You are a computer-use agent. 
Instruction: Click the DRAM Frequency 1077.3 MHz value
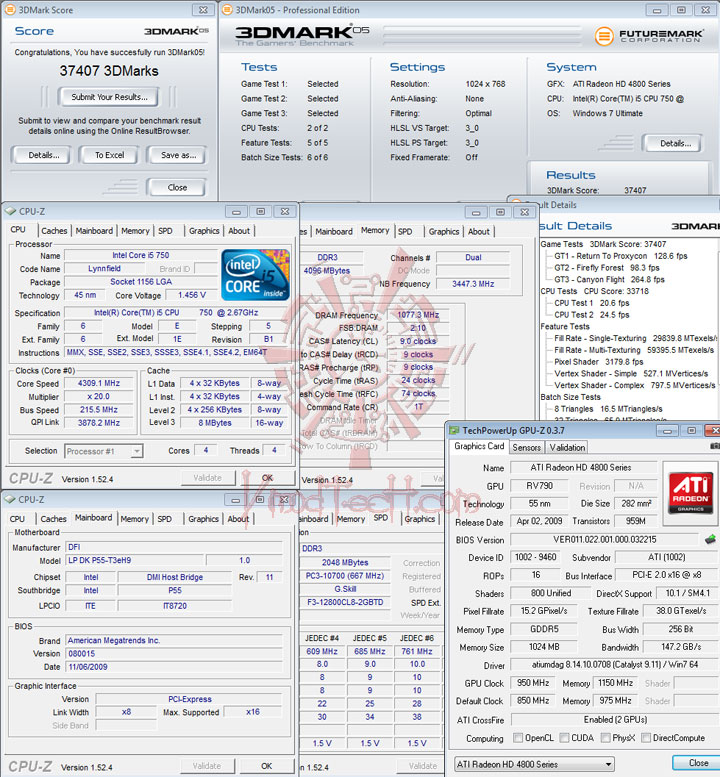coord(418,315)
